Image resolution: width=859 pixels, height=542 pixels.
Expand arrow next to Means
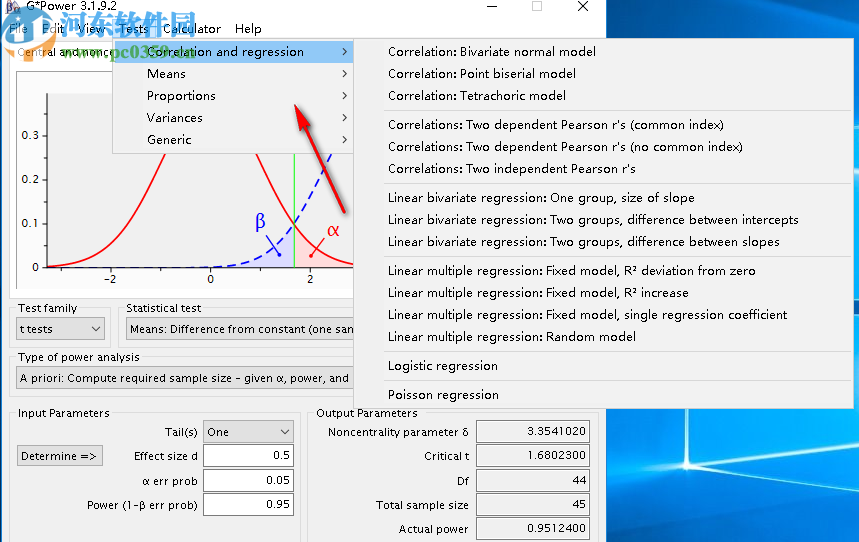point(344,73)
